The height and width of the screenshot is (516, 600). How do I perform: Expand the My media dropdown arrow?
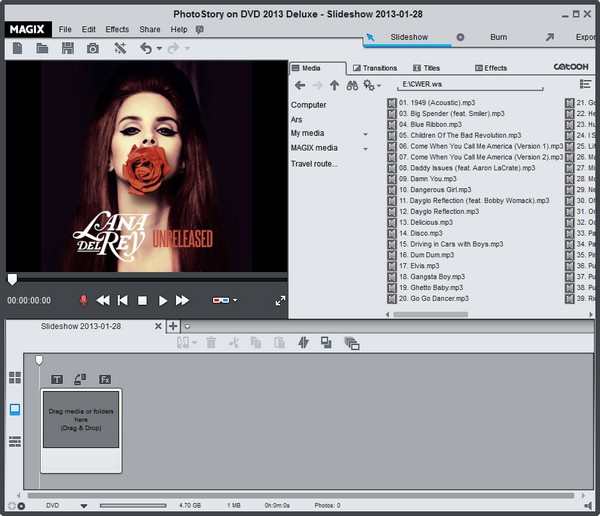(365, 134)
